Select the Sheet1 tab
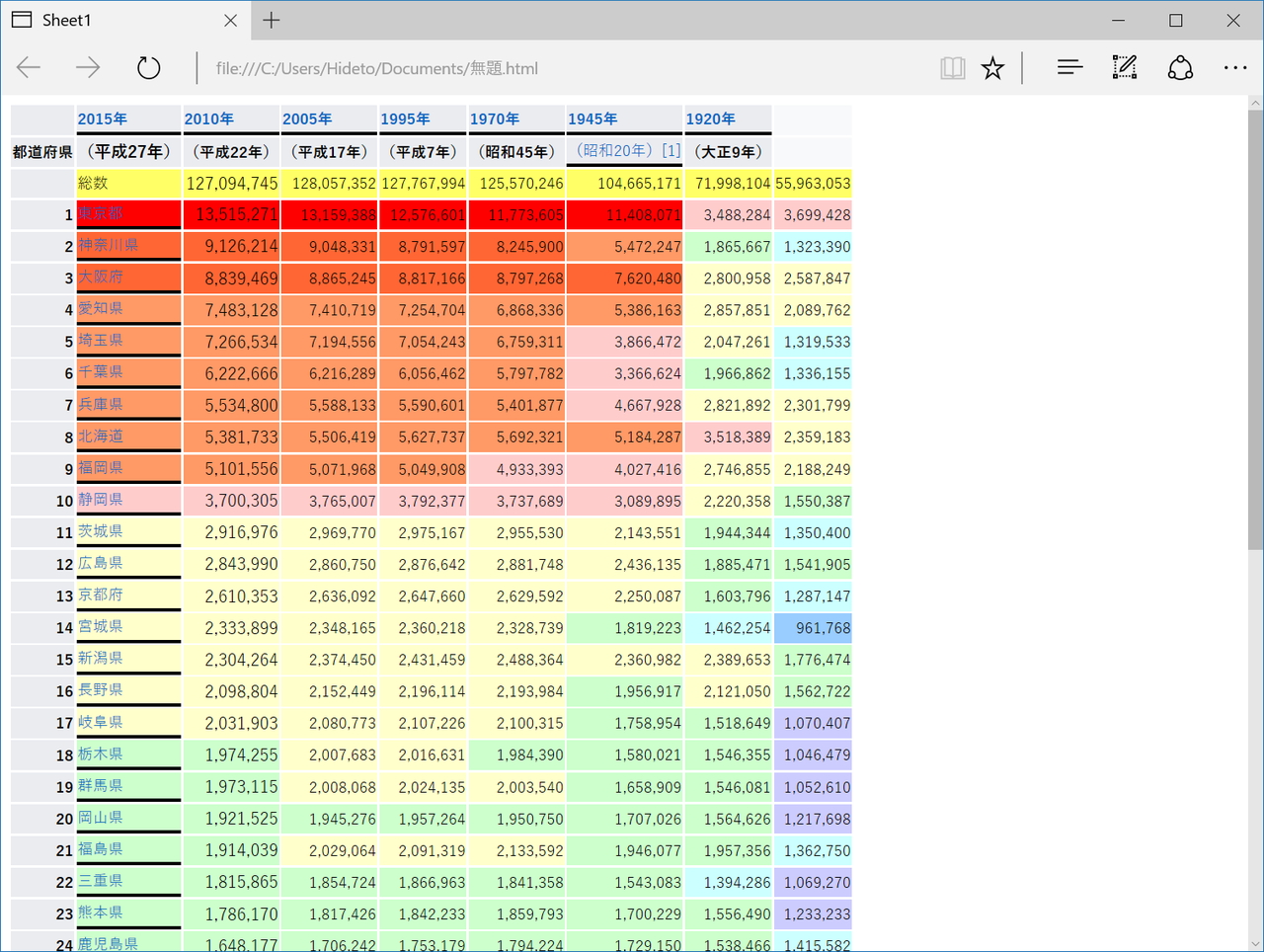1264x952 pixels. coord(124,20)
